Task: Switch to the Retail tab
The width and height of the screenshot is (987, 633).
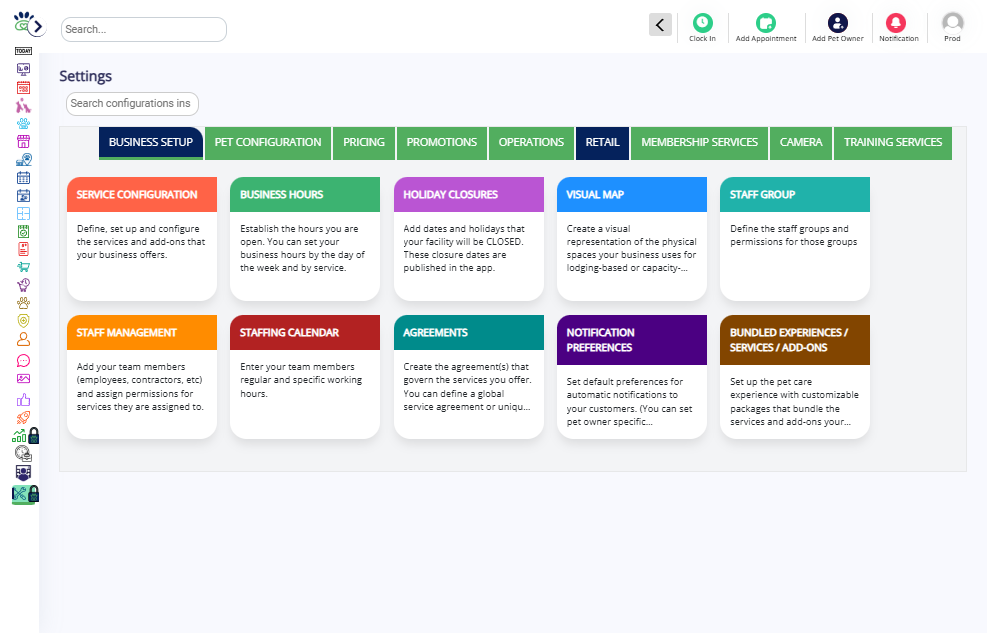Action: [602, 143]
